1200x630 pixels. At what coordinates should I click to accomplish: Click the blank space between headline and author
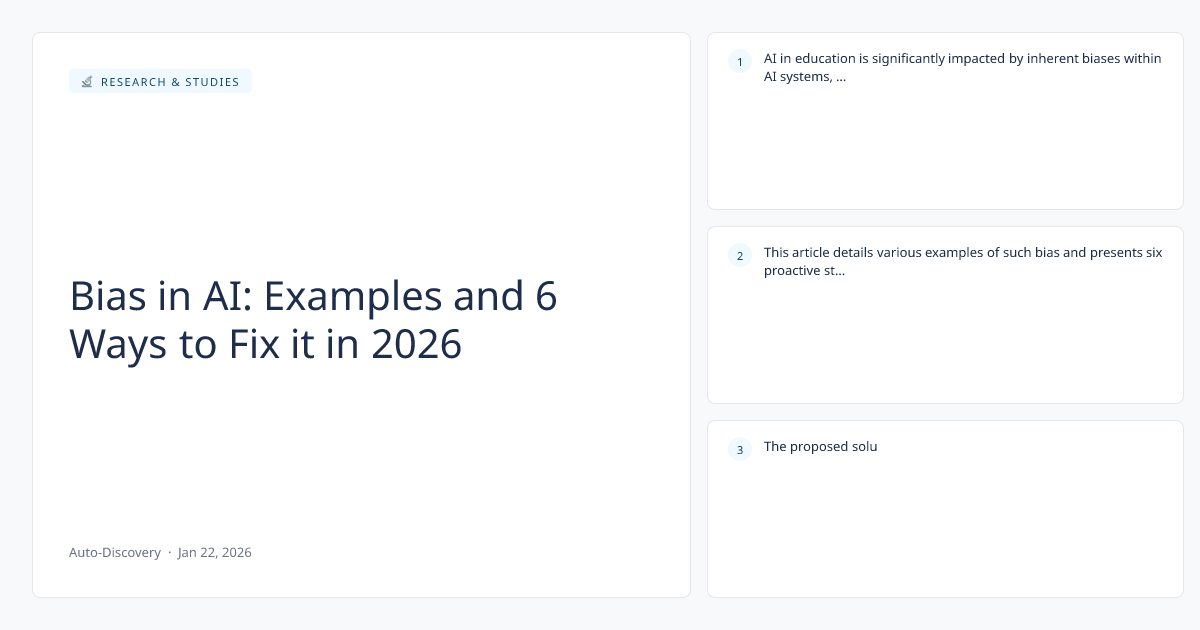360,450
